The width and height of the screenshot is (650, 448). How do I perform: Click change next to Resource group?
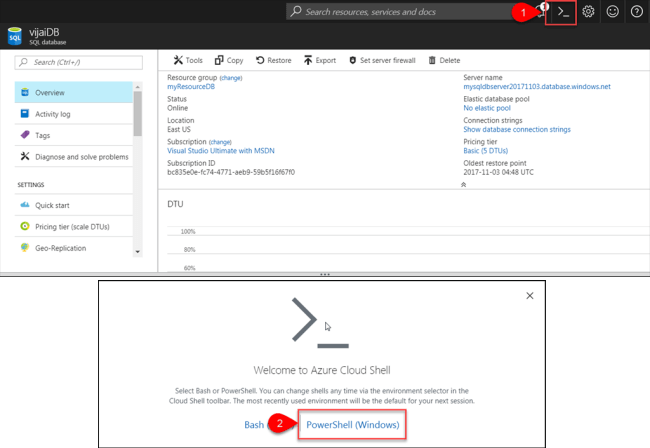pyautogui.click(x=231, y=78)
